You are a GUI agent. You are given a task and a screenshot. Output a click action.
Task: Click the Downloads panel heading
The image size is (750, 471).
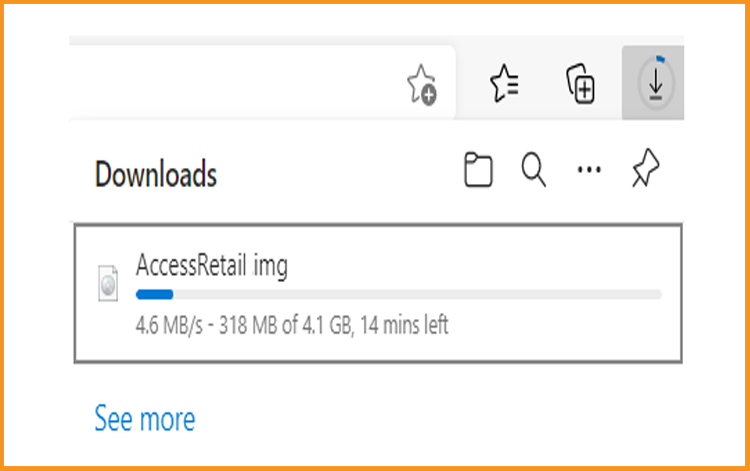[156, 174]
